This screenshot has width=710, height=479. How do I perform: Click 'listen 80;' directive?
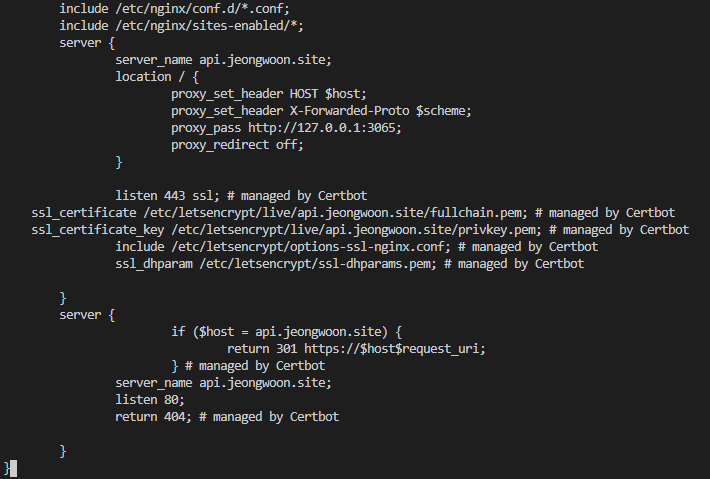pyautogui.click(x=150, y=400)
